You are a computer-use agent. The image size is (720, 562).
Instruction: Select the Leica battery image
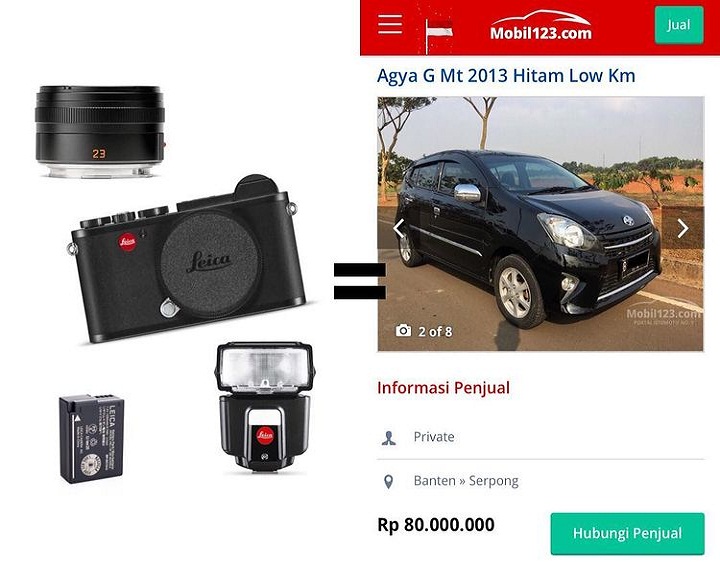[x=91, y=438]
